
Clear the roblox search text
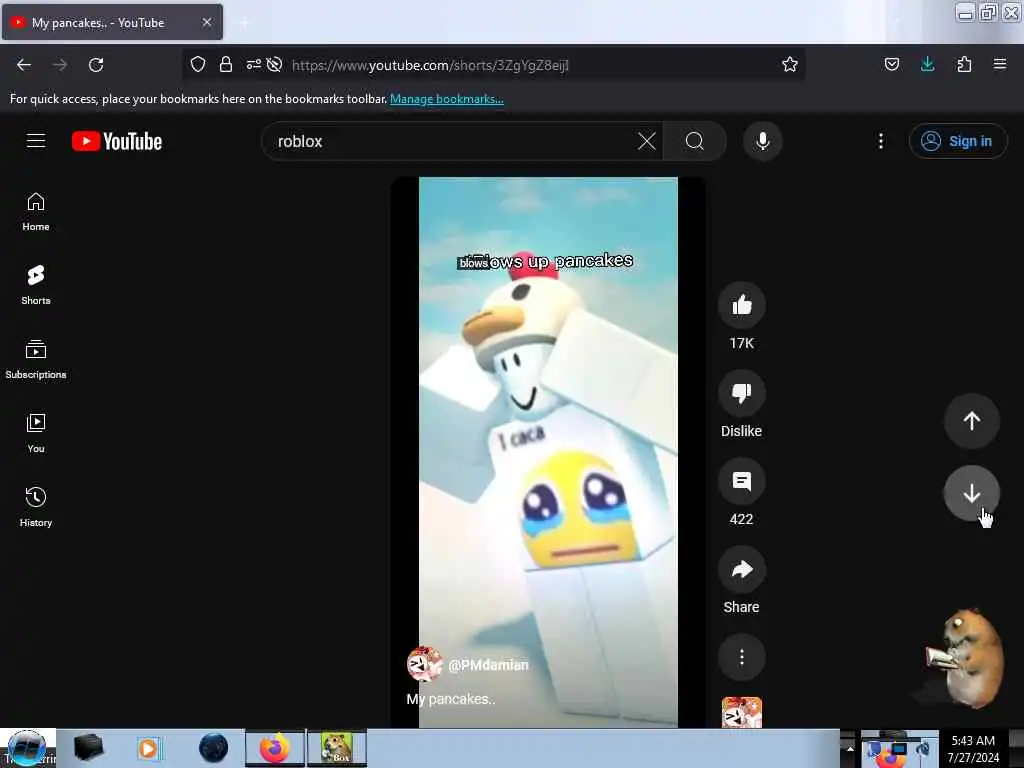[x=647, y=141]
